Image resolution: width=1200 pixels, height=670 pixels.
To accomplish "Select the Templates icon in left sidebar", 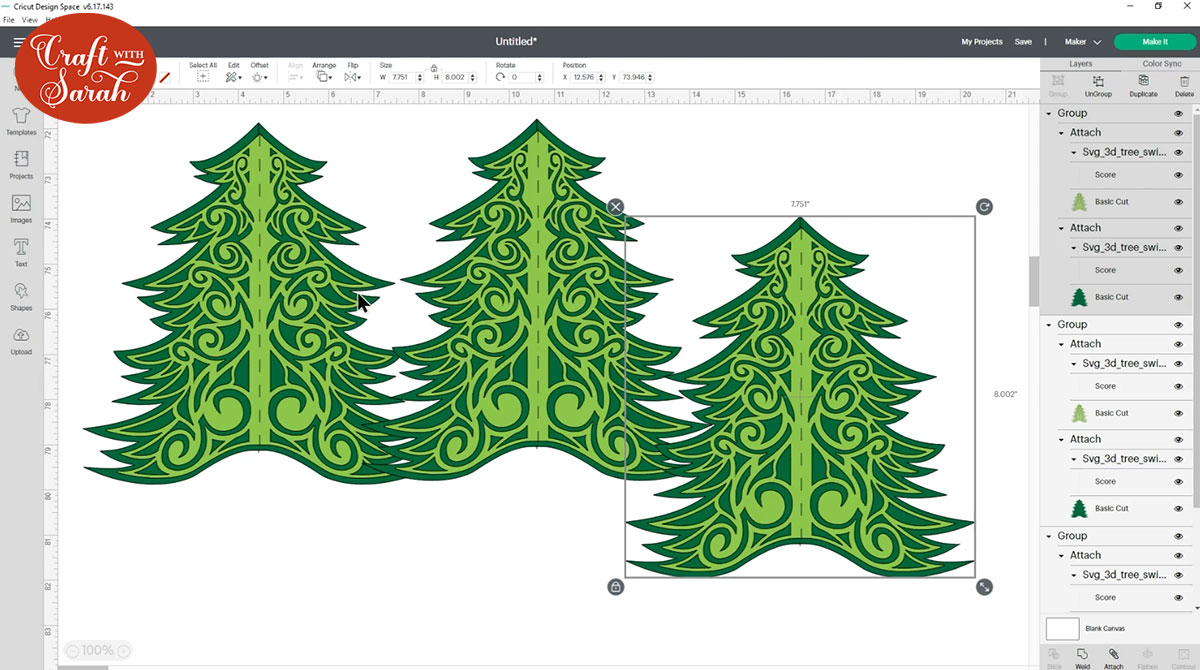I will [x=21, y=118].
